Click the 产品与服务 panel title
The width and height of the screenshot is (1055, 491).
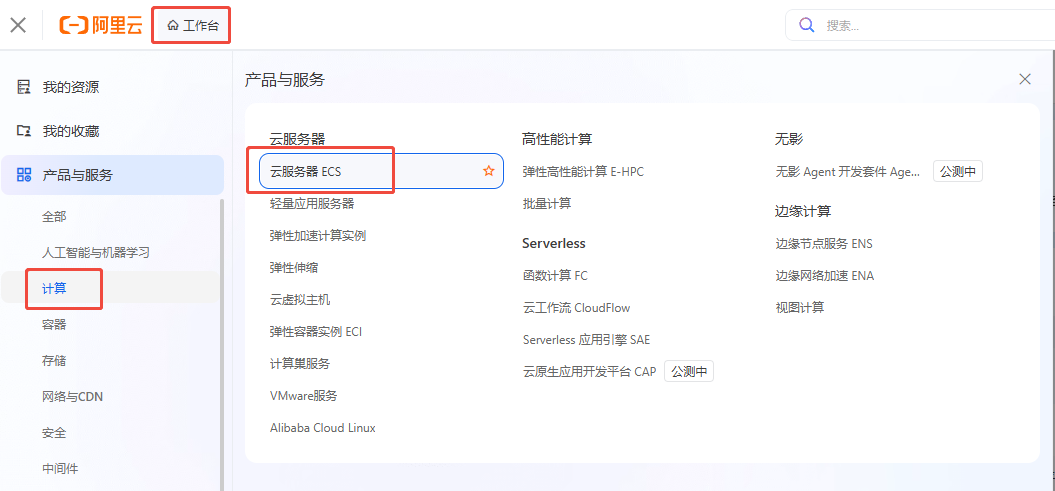click(285, 80)
